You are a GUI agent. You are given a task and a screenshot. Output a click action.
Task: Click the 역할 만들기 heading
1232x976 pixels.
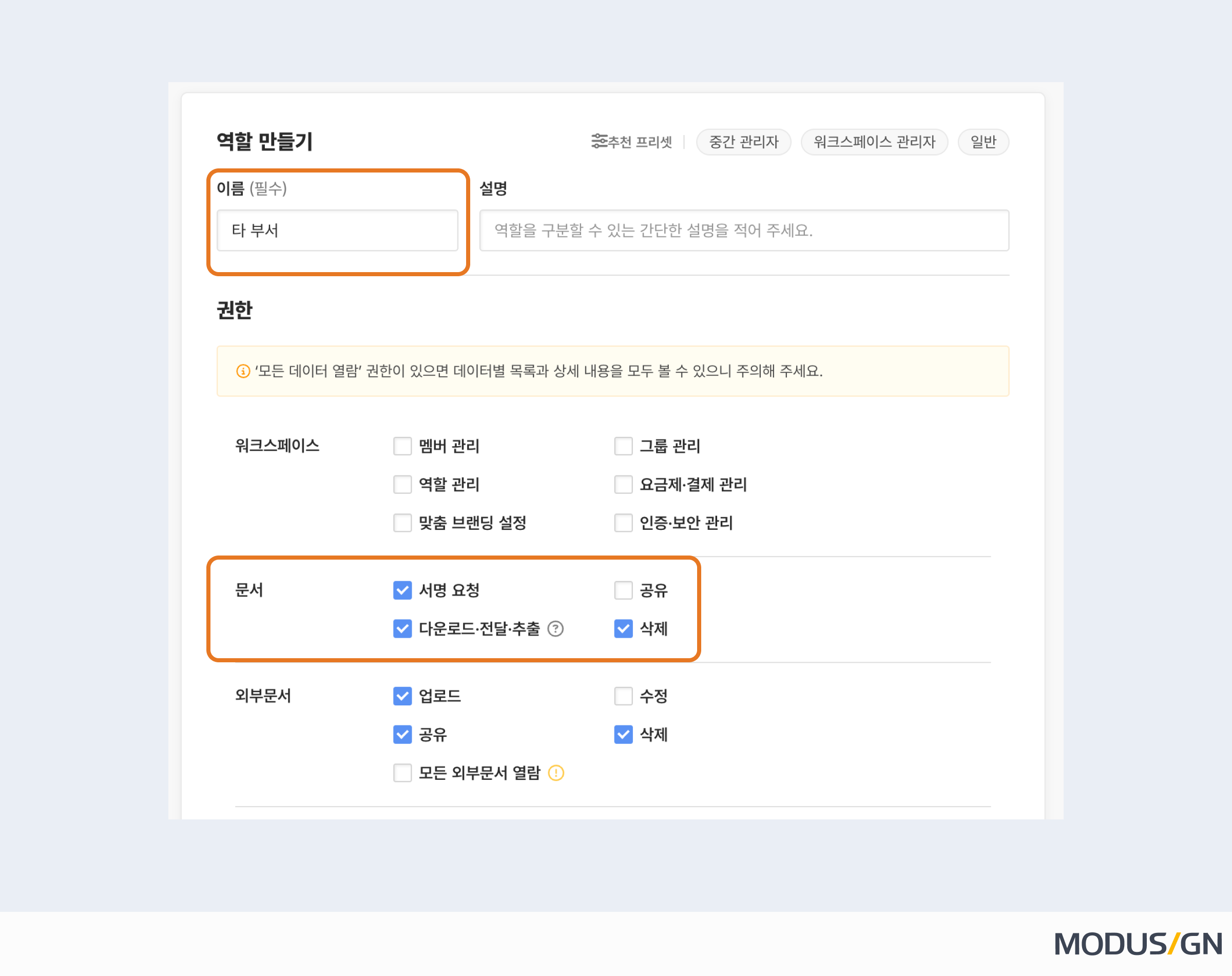pyautogui.click(x=264, y=141)
